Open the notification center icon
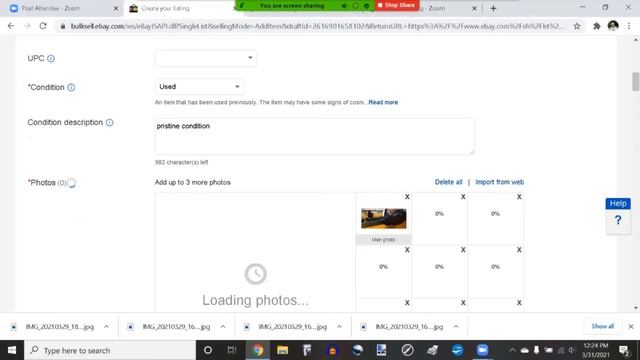 [x=624, y=350]
